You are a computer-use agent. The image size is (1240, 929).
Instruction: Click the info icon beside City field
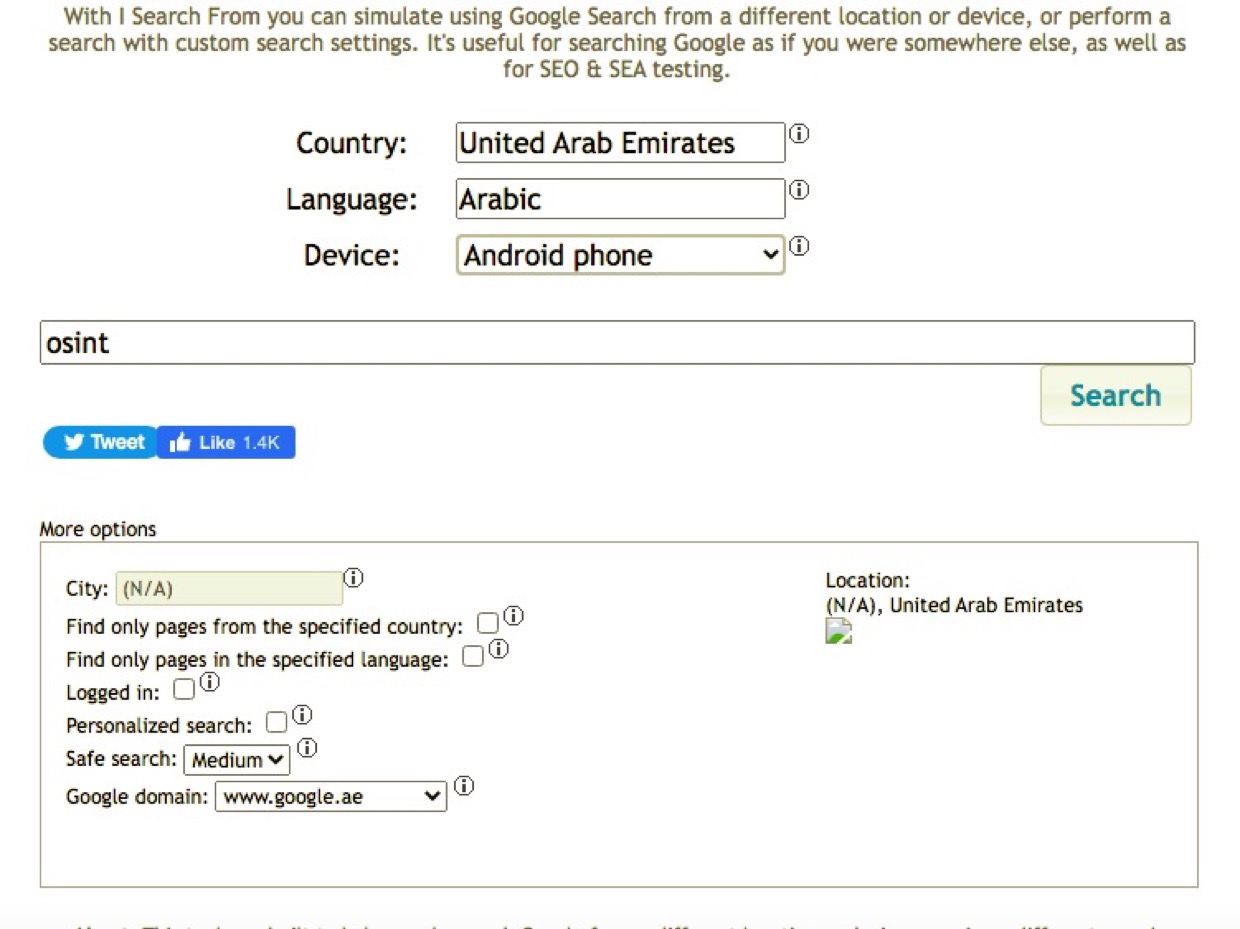(354, 578)
